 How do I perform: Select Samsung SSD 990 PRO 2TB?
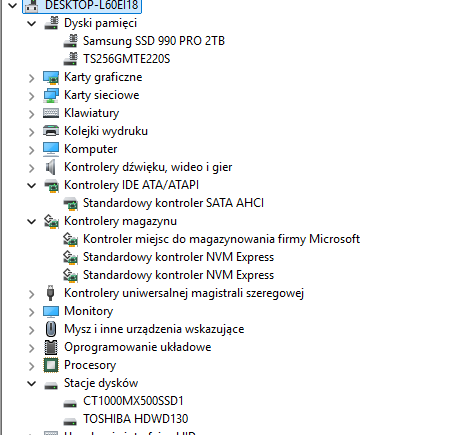pyautogui.click(x=154, y=41)
